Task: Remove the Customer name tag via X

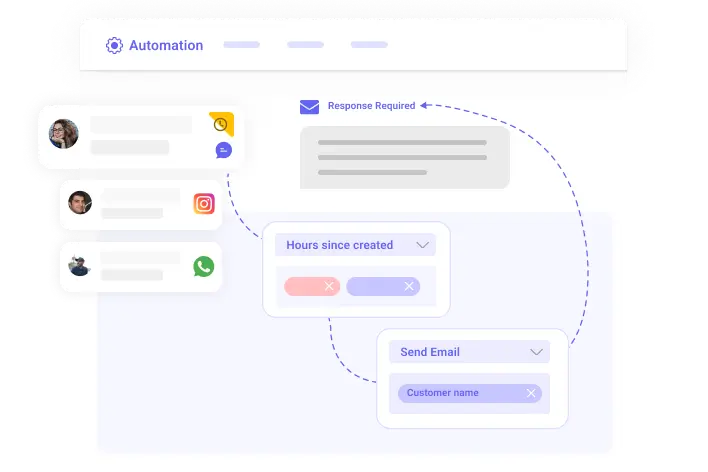Action: click(531, 393)
